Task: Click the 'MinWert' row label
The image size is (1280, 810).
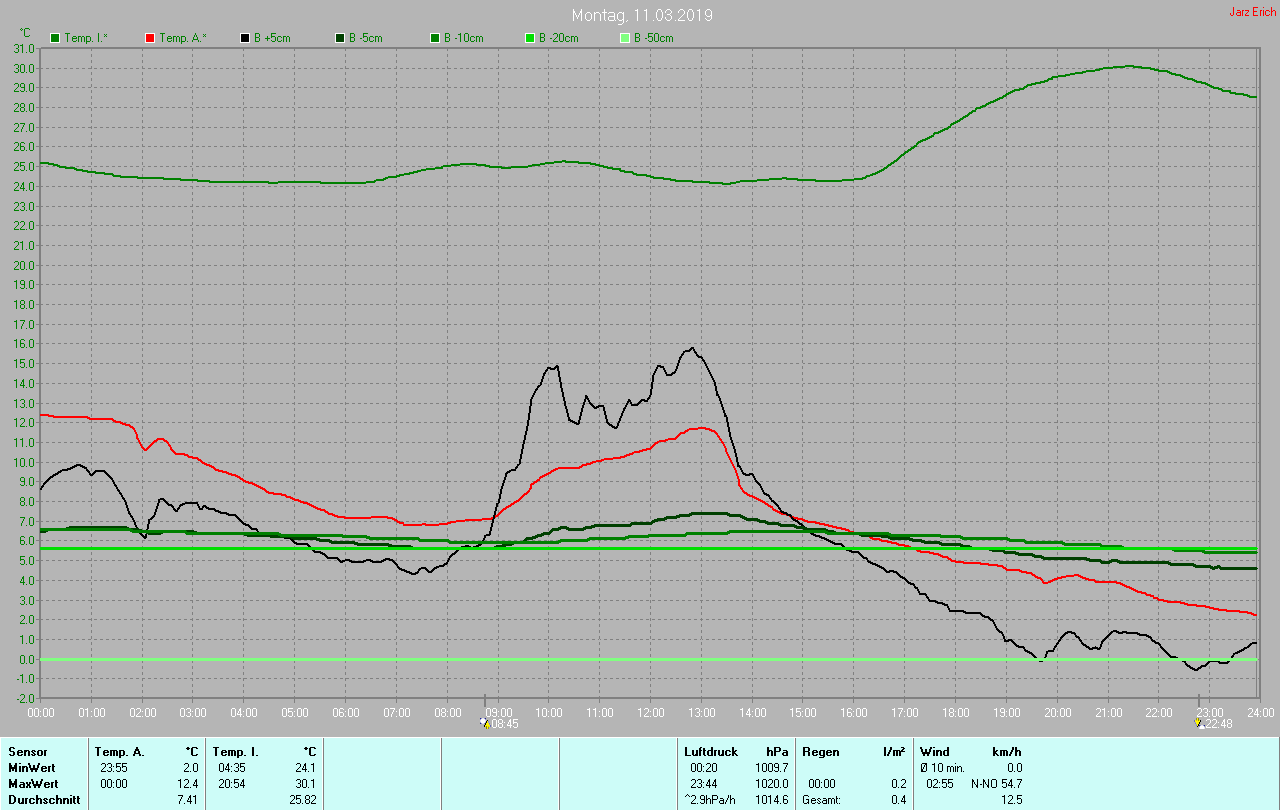Action: coord(30,767)
